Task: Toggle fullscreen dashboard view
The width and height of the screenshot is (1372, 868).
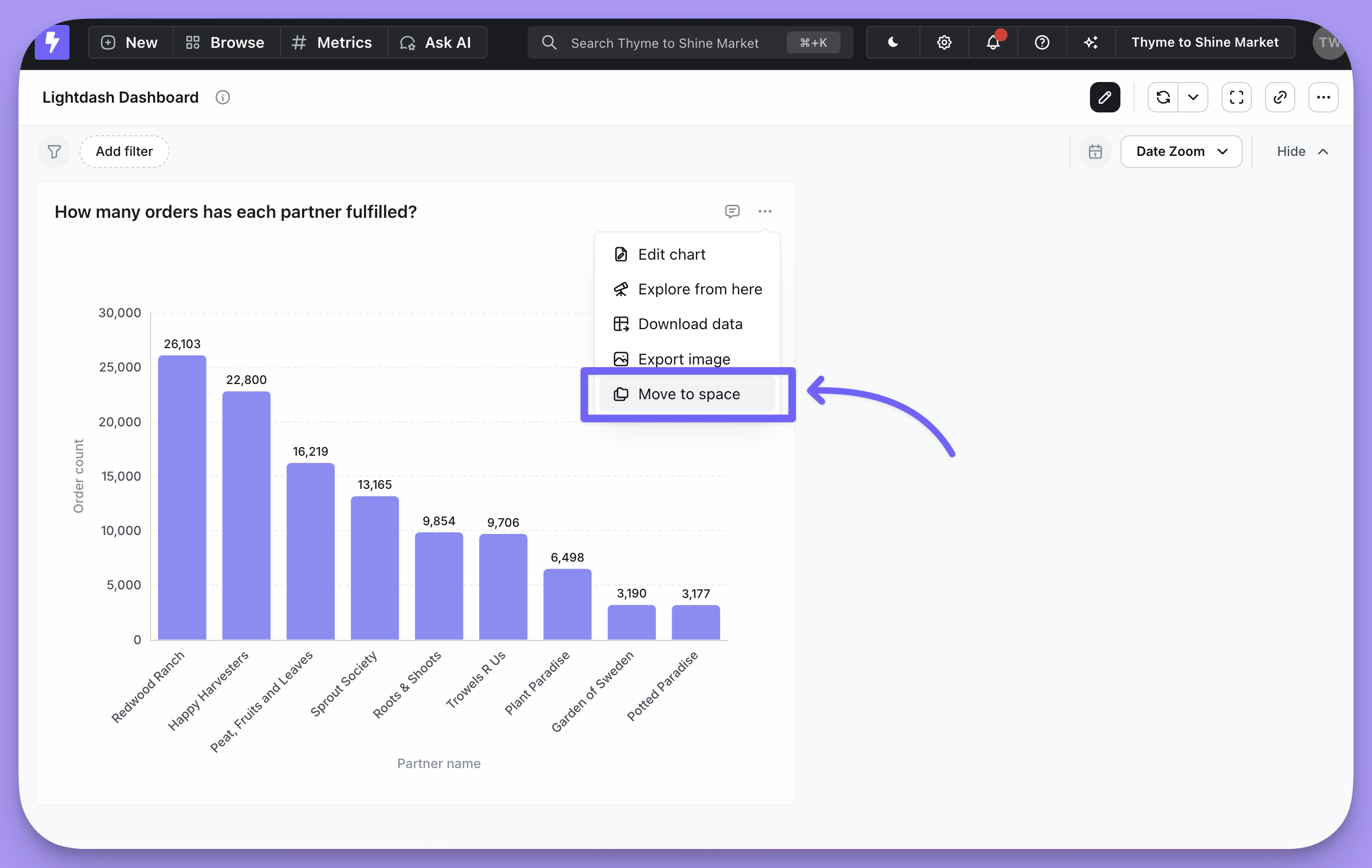Action: [1236, 97]
